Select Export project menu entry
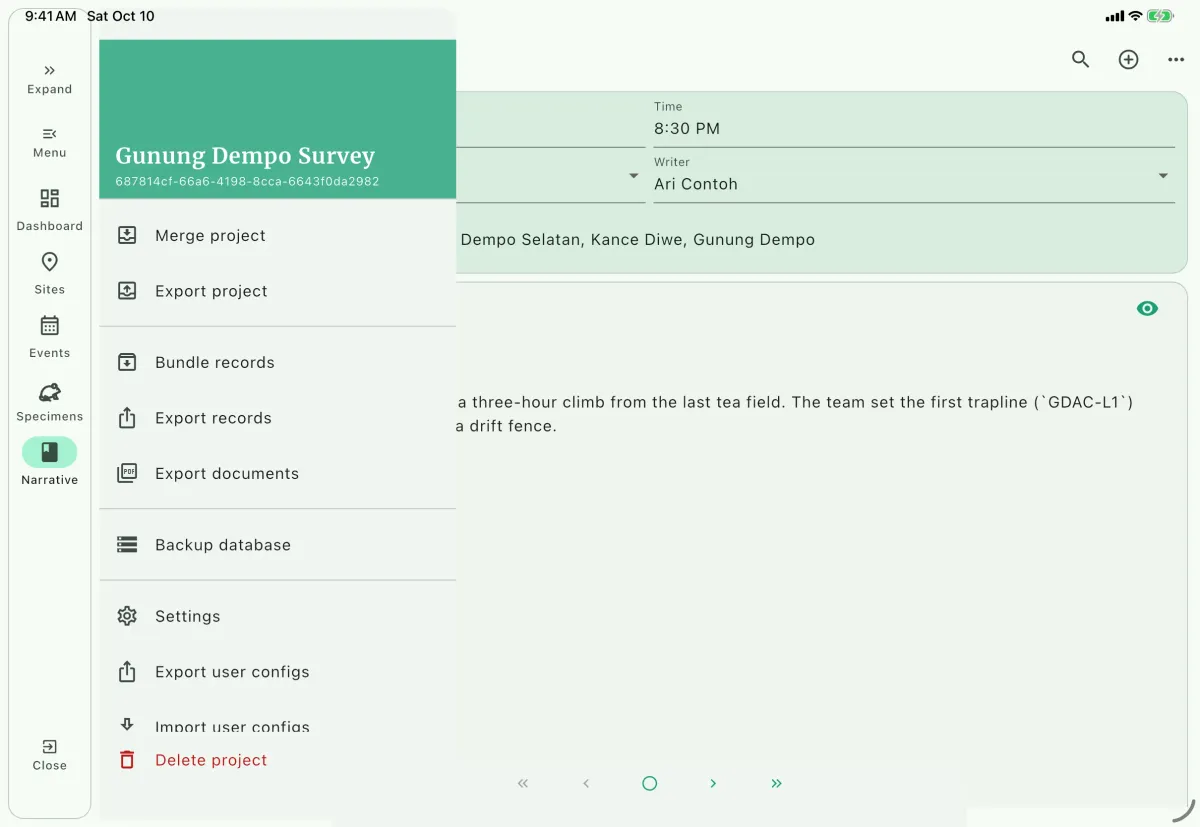The height and width of the screenshot is (827, 1200). click(x=278, y=291)
